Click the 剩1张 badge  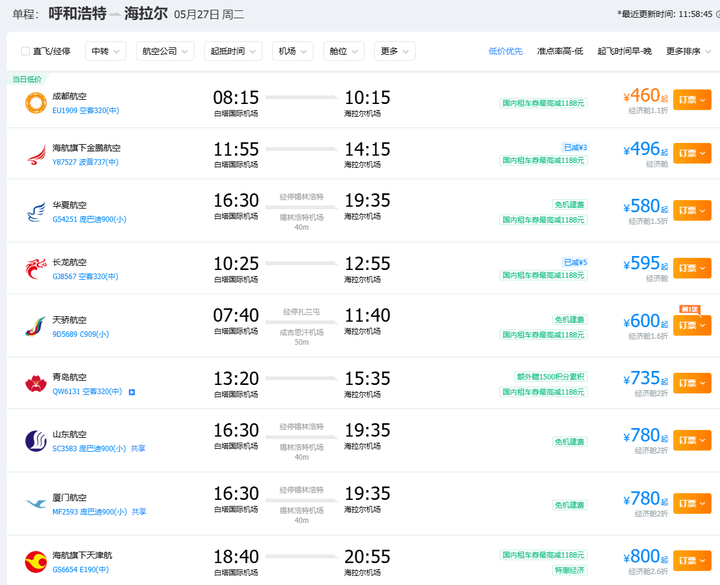pyautogui.click(x=689, y=309)
